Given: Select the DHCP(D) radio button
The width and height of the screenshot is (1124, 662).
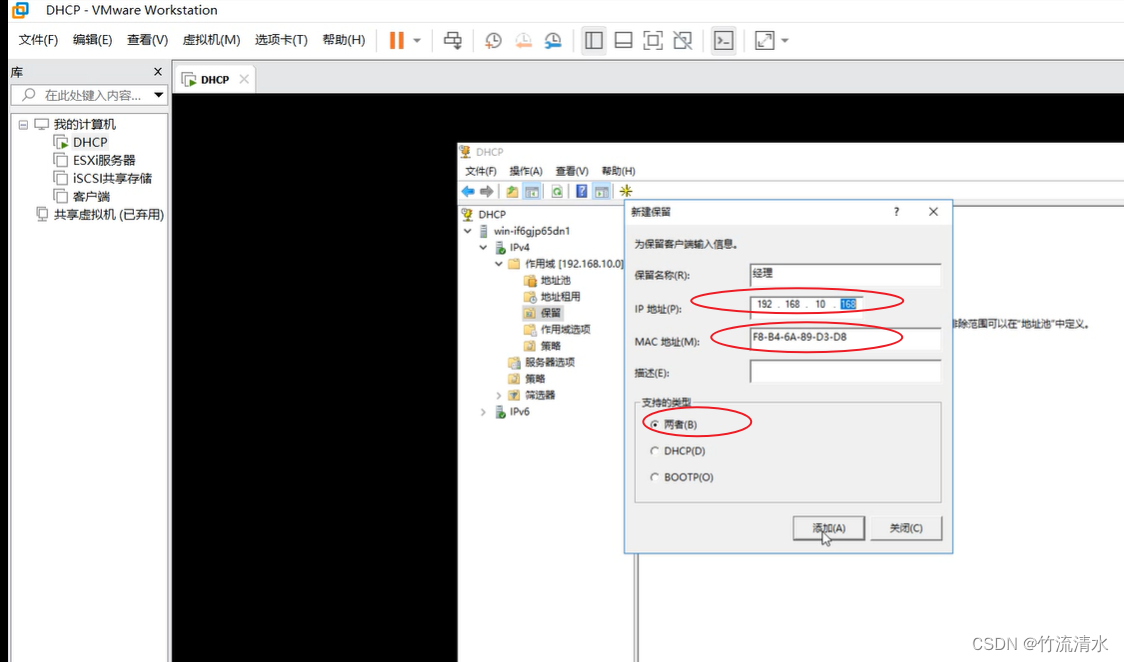Looking at the screenshot, I should click(x=654, y=451).
